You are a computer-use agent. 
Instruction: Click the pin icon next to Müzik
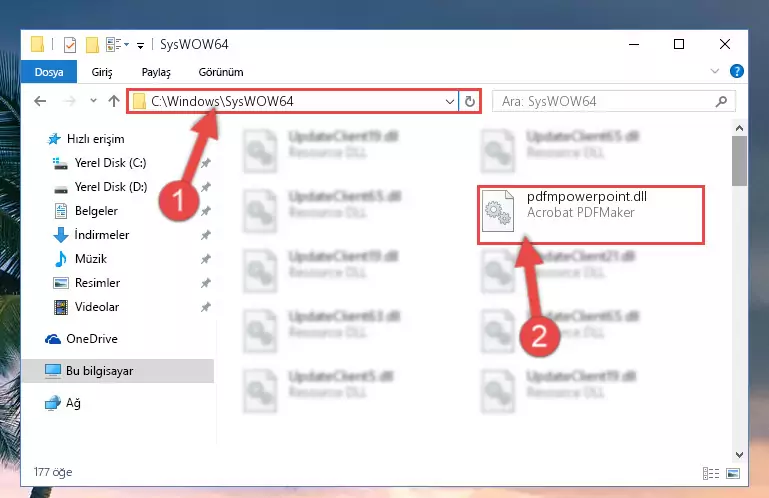click(x=205, y=259)
